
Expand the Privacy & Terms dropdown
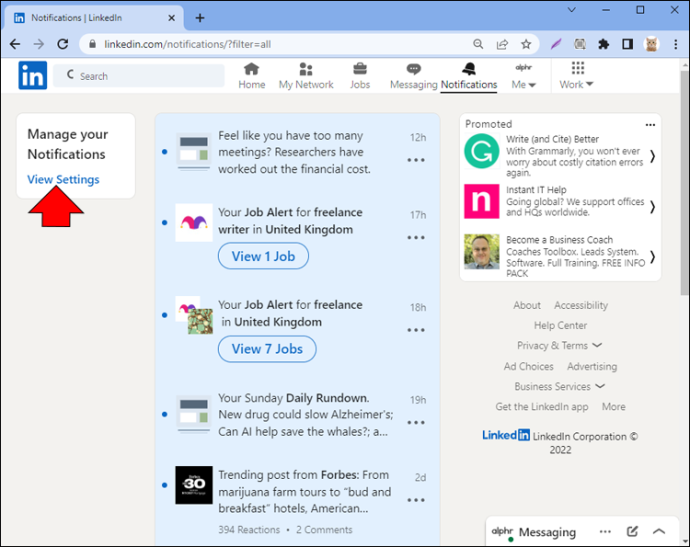tap(559, 345)
